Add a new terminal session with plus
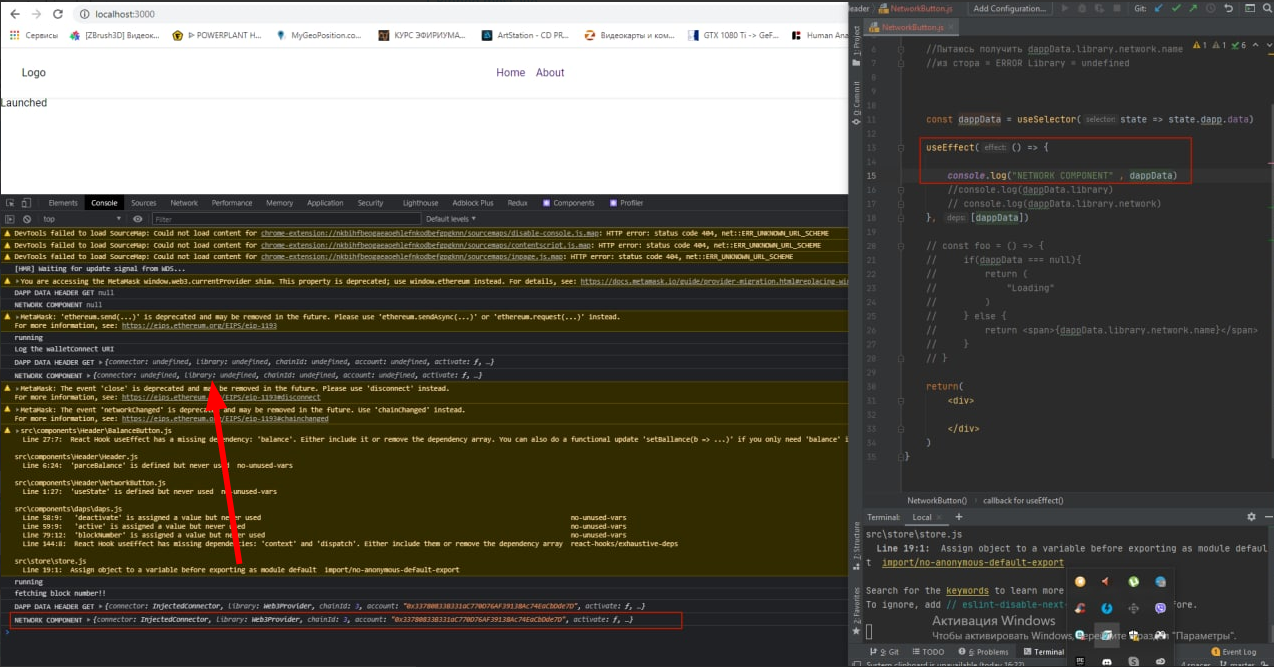Viewport: 1274px width, 667px height. 958,517
